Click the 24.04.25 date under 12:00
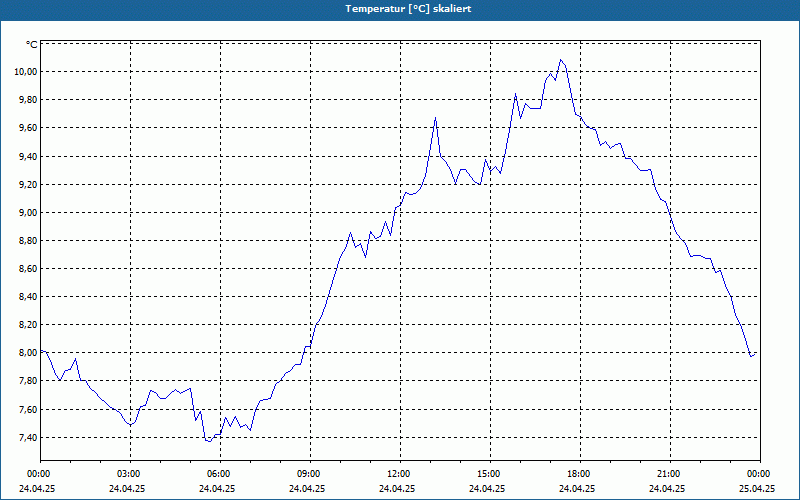The height and width of the screenshot is (500, 800). click(x=397, y=488)
